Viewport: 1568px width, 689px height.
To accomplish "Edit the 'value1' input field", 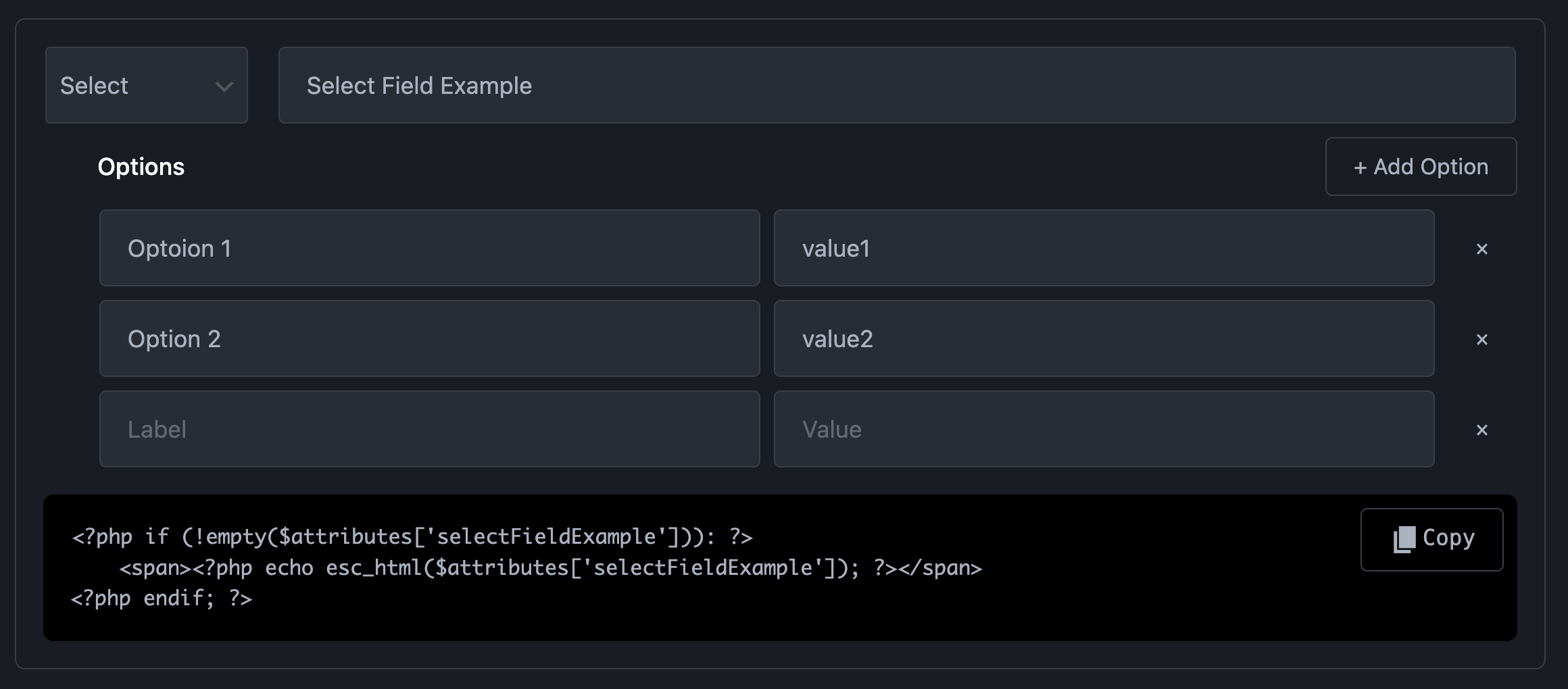I will tap(1104, 249).
